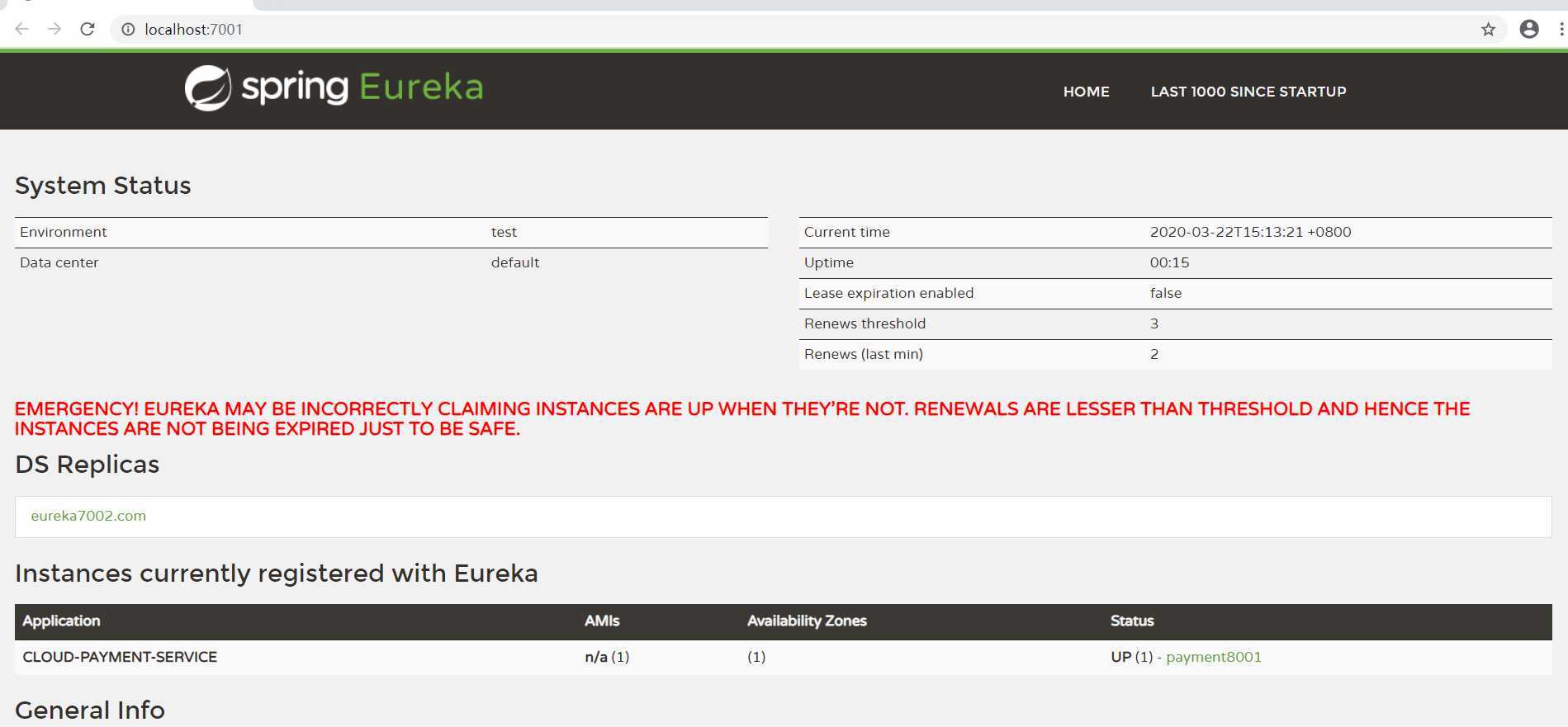Open LAST 1000 SINCE STARTUP page
Viewport: 1568px width, 727px height.
[x=1248, y=92]
